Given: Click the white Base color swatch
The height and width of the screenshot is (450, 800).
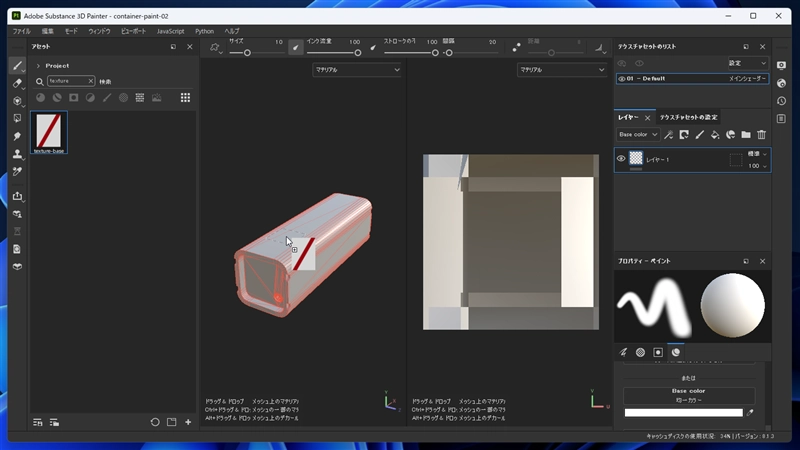Looking at the screenshot, I should pos(683,412).
